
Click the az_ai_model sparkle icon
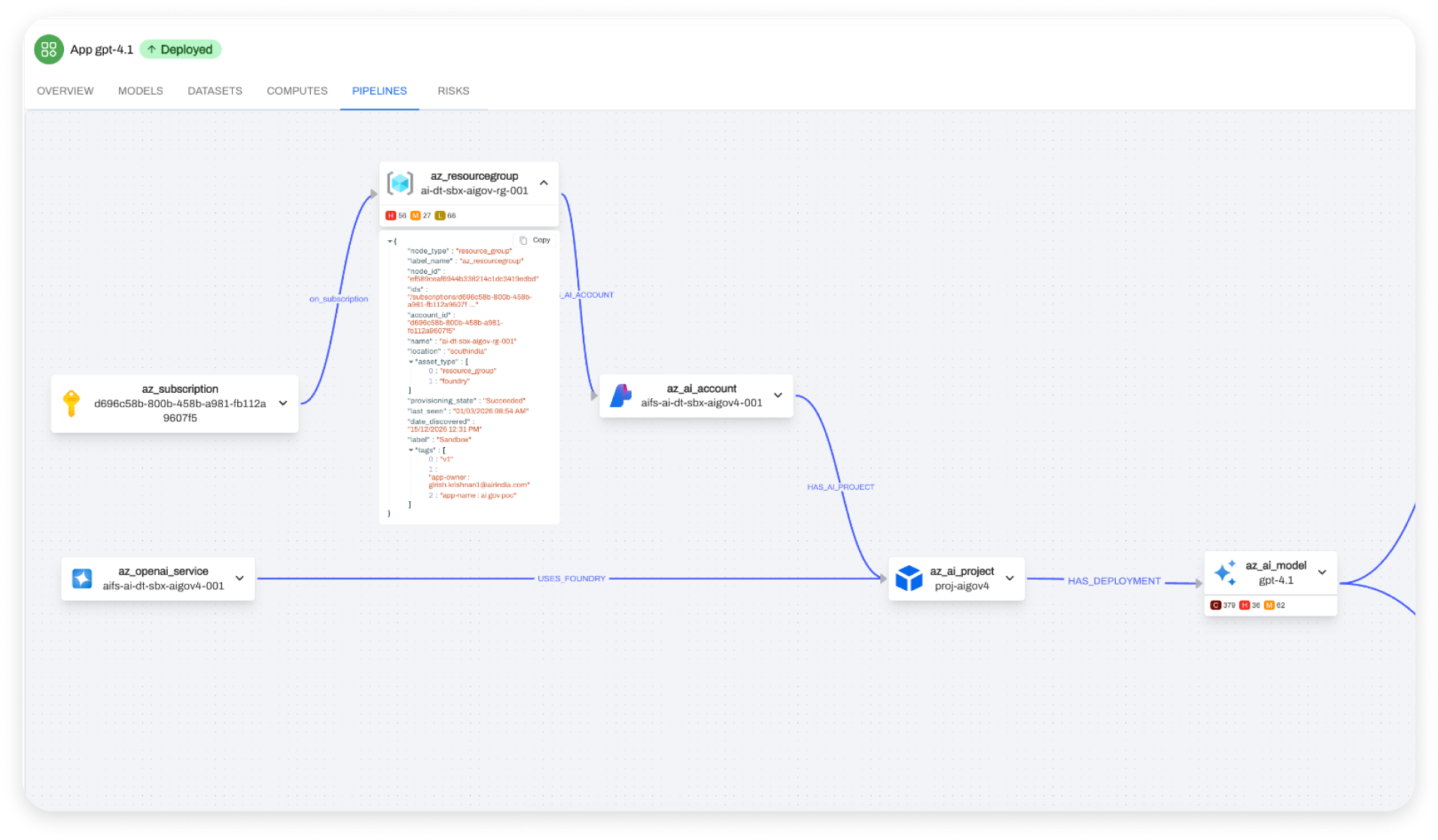coord(1225,573)
